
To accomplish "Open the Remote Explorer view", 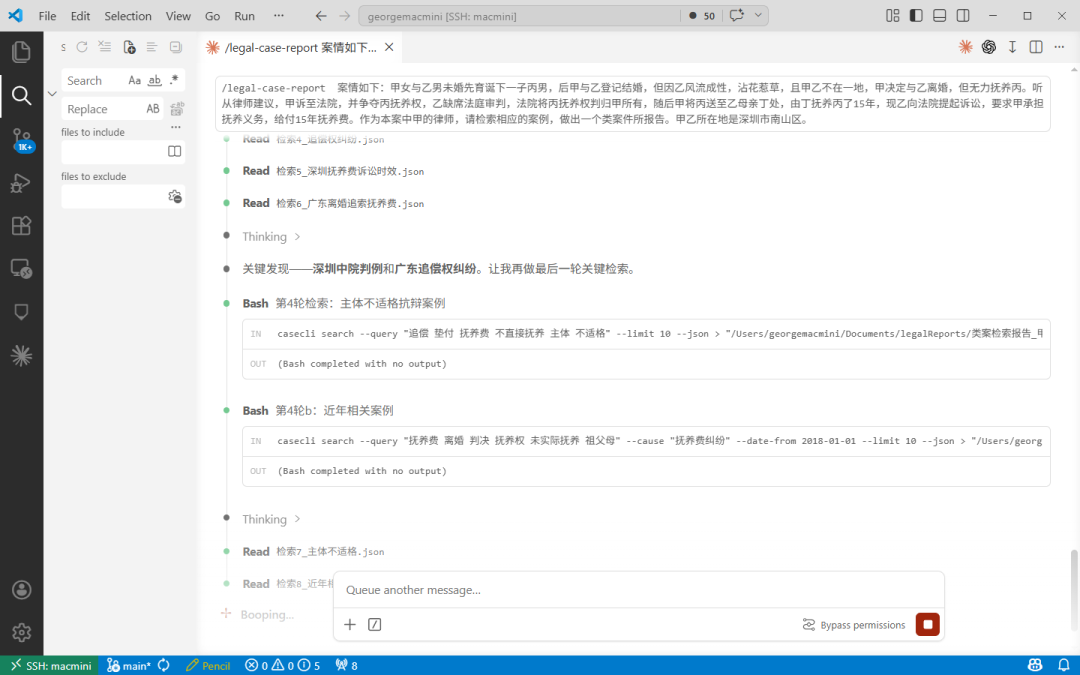I will coord(21,269).
